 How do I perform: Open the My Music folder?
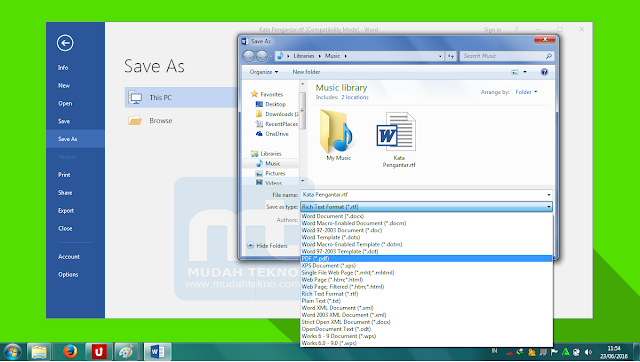point(338,135)
